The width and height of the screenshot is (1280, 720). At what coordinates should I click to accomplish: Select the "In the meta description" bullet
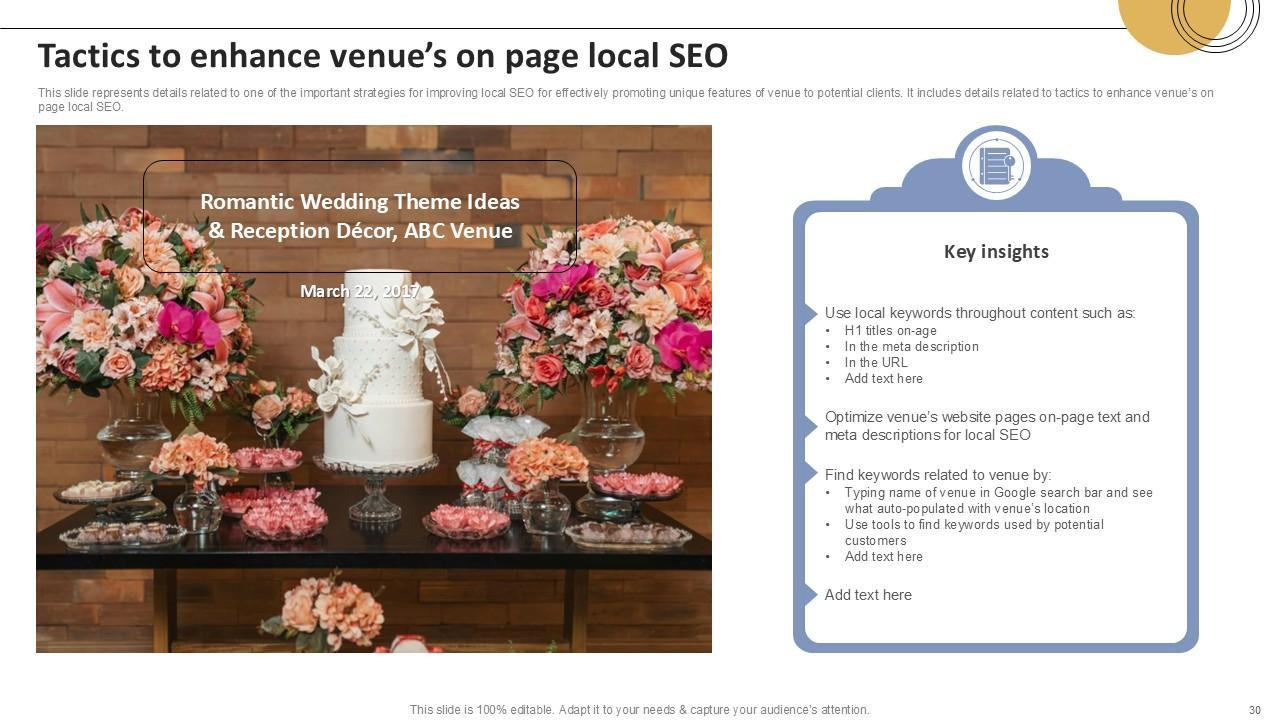pyautogui.click(x=911, y=347)
